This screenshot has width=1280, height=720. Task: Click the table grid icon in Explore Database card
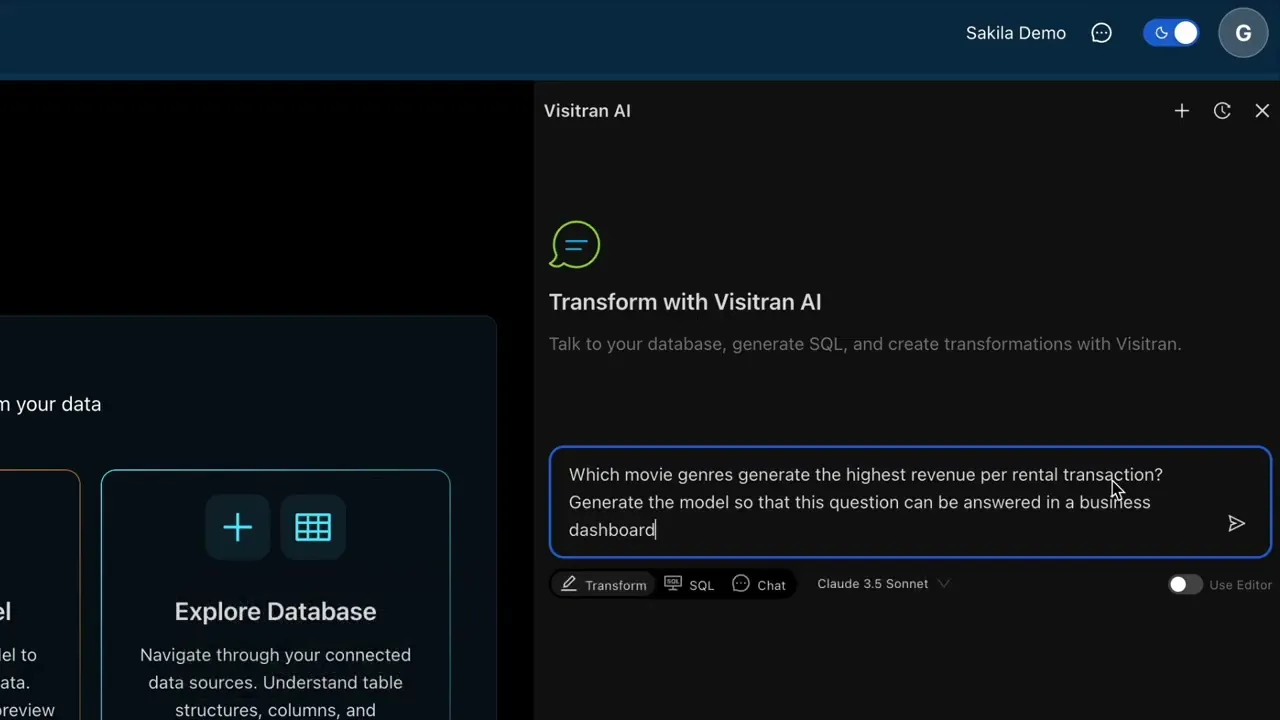(313, 527)
